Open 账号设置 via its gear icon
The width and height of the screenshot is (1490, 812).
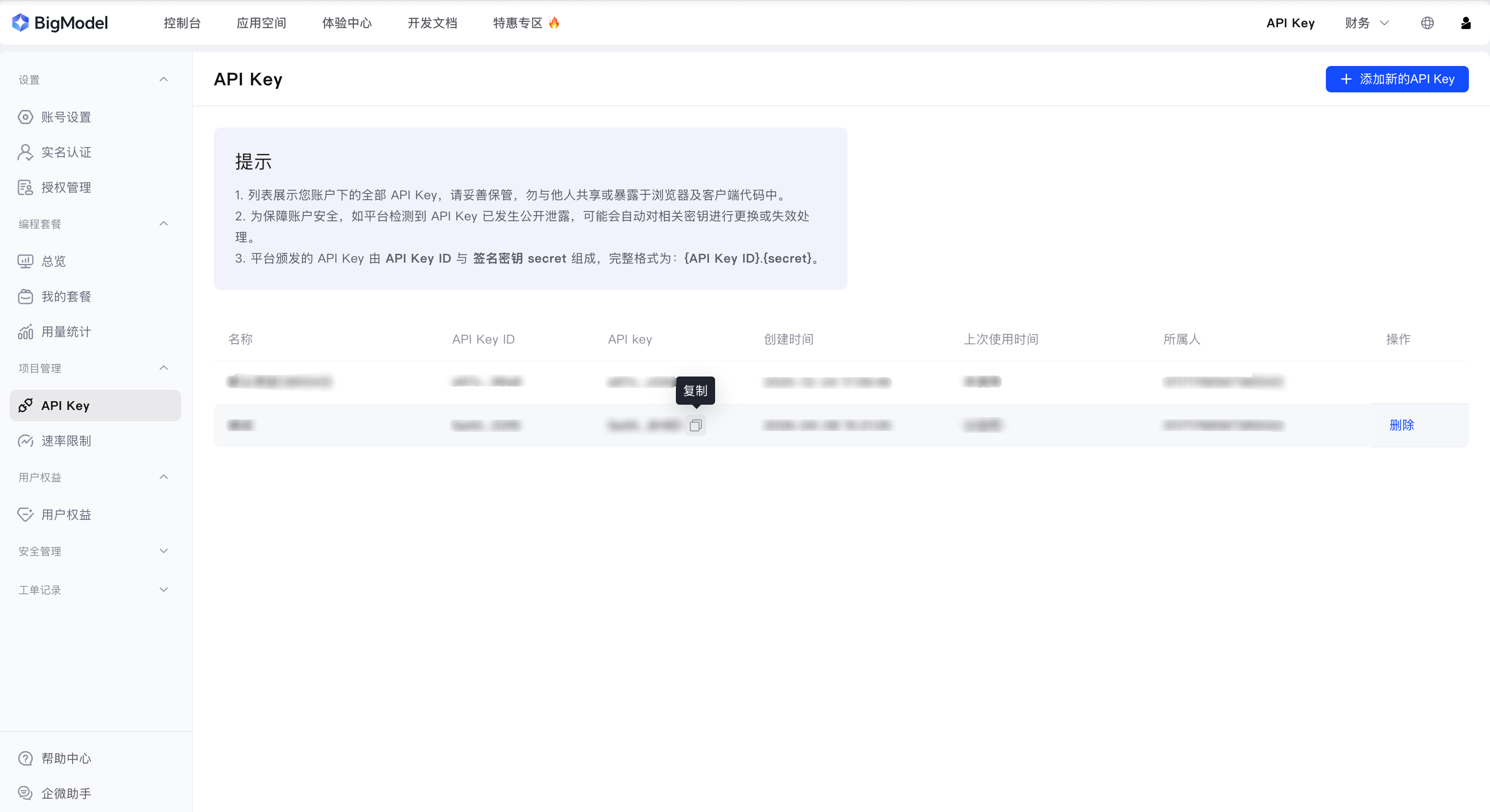tap(25, 116)
